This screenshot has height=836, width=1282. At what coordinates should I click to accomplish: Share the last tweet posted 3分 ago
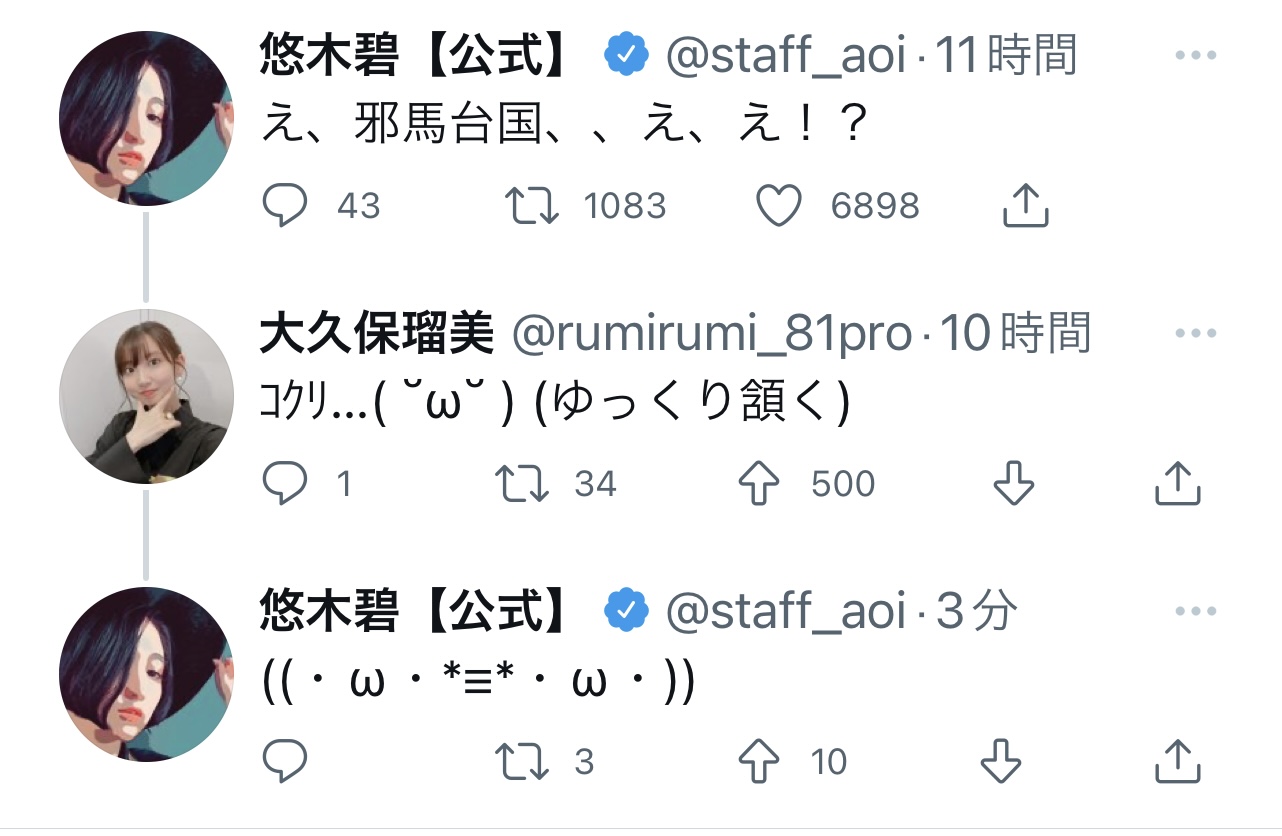pos(1177,763)
